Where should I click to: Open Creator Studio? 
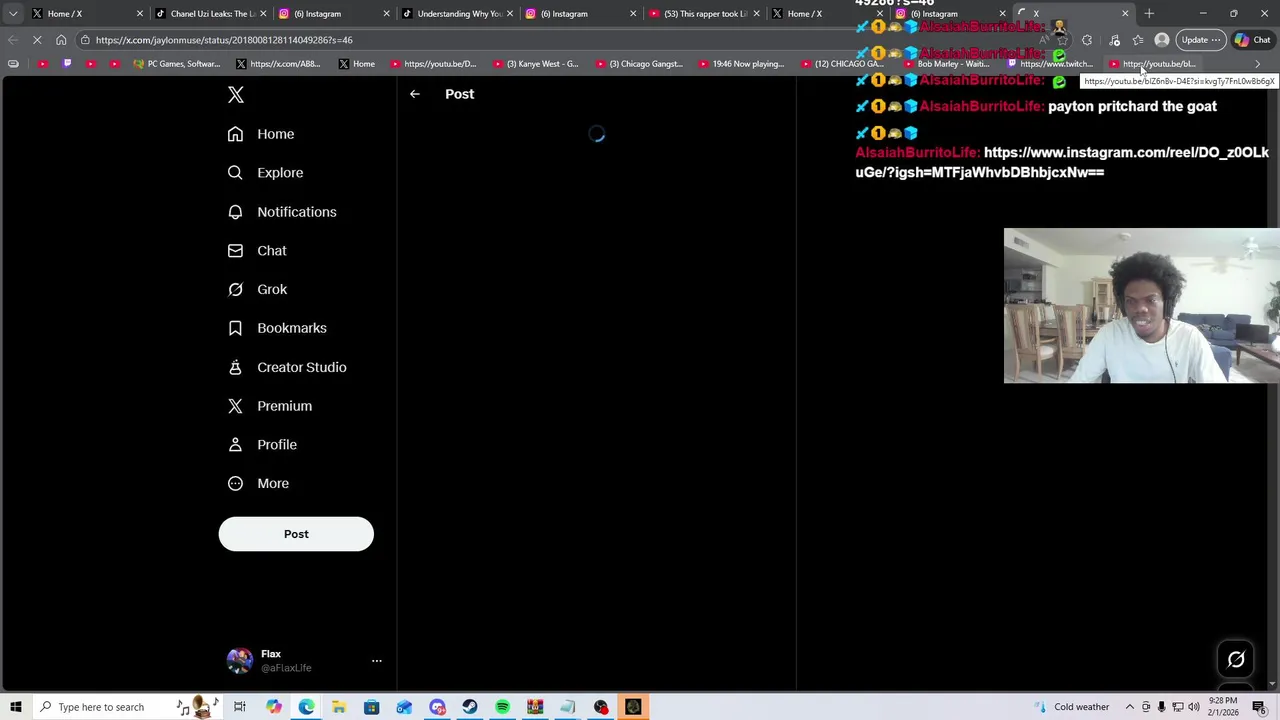[x=287, y=367]
